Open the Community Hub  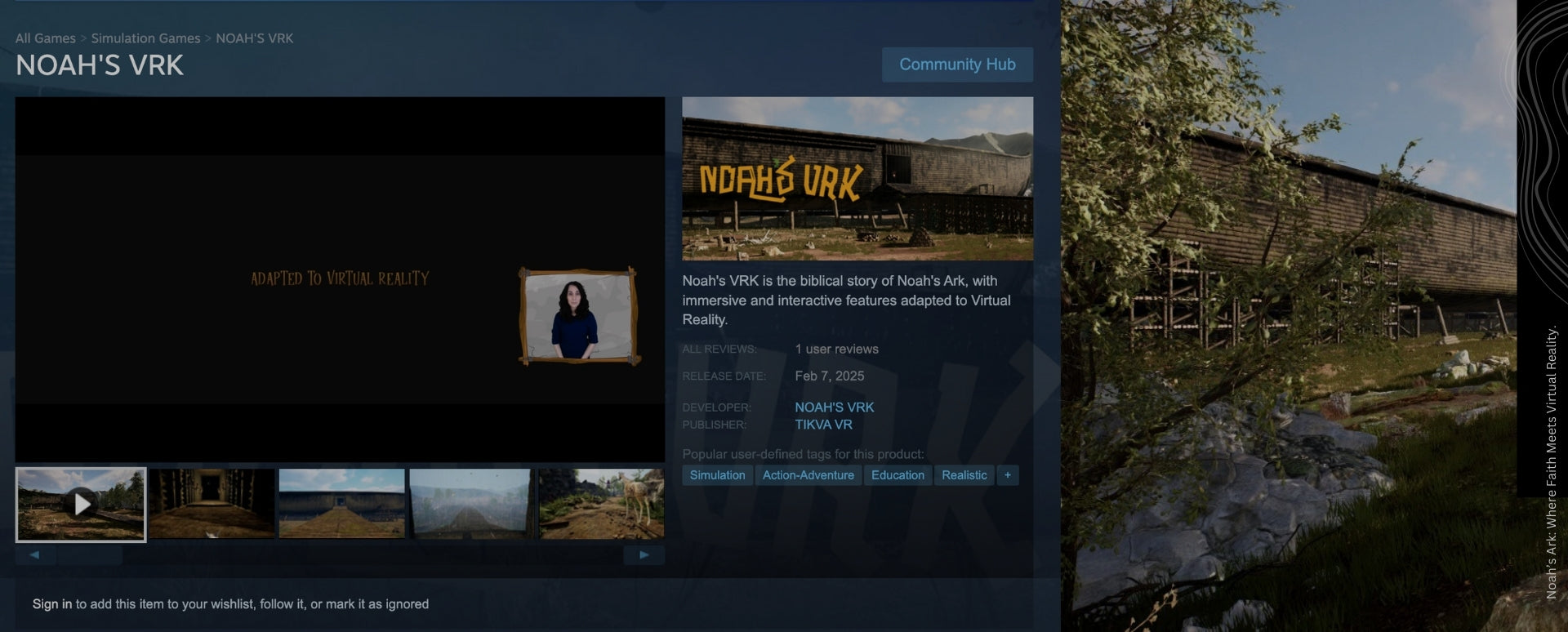click(957, 65)
